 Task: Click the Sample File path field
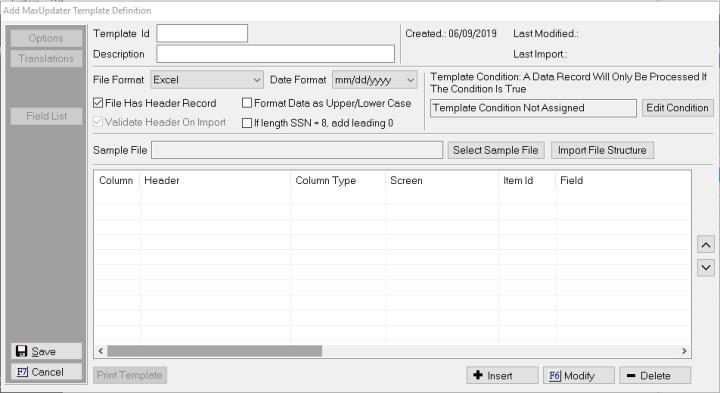pos(297,150)
